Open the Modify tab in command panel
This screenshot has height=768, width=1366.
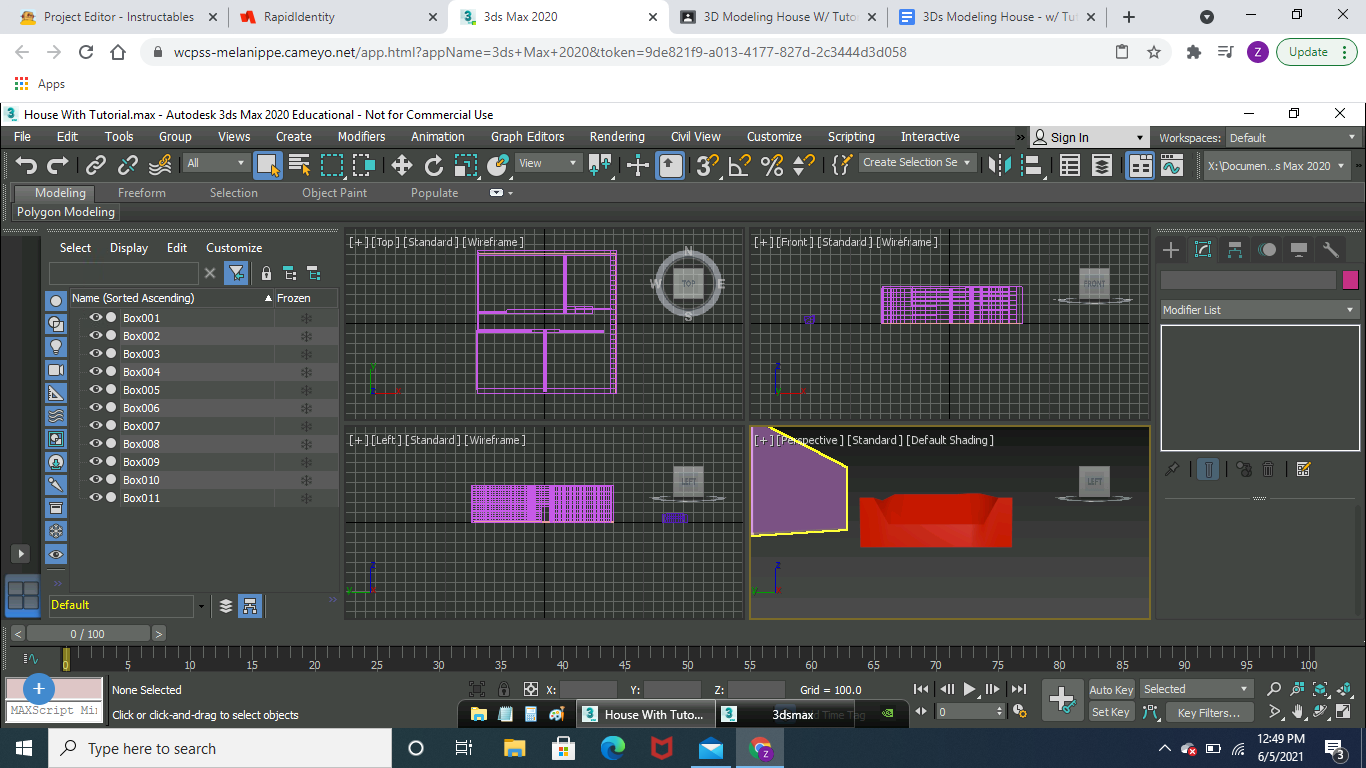click(x=1203, y=250)
